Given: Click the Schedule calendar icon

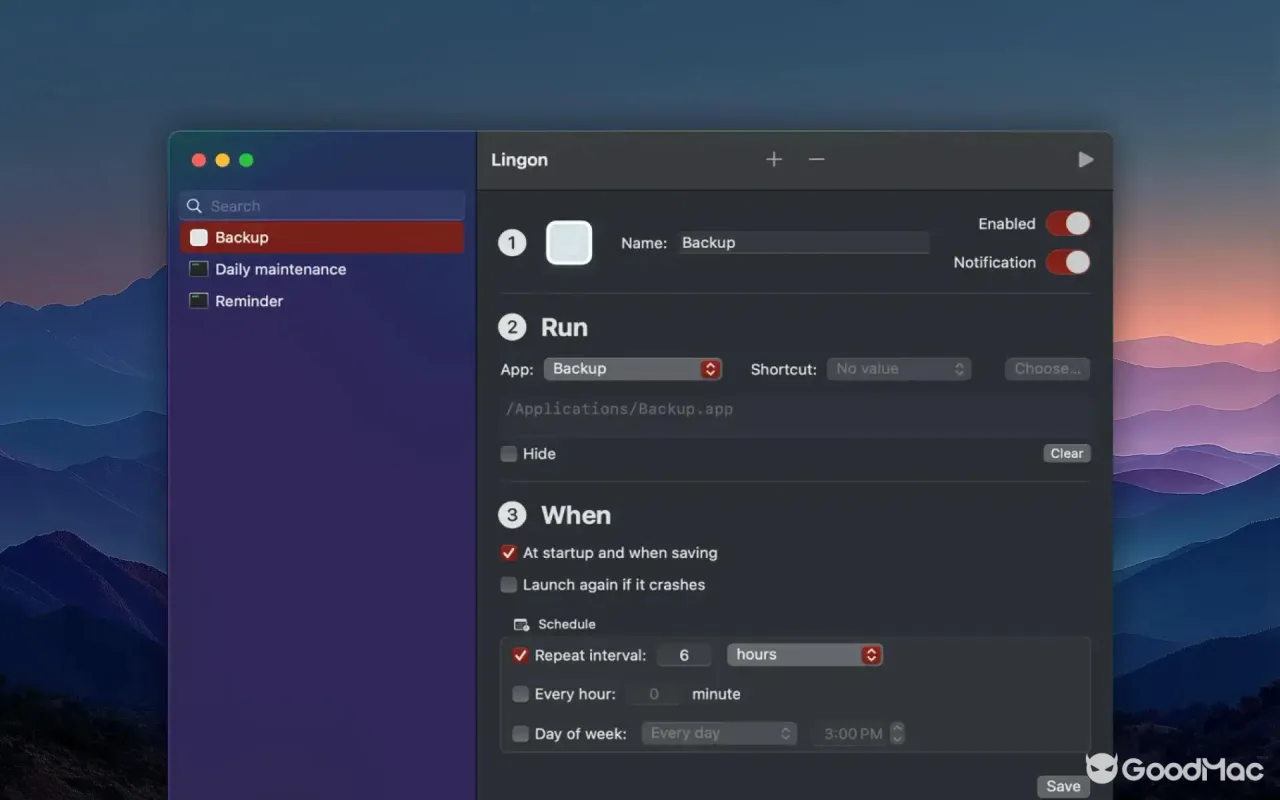Looking at the screenshot, I should point(521,624).
